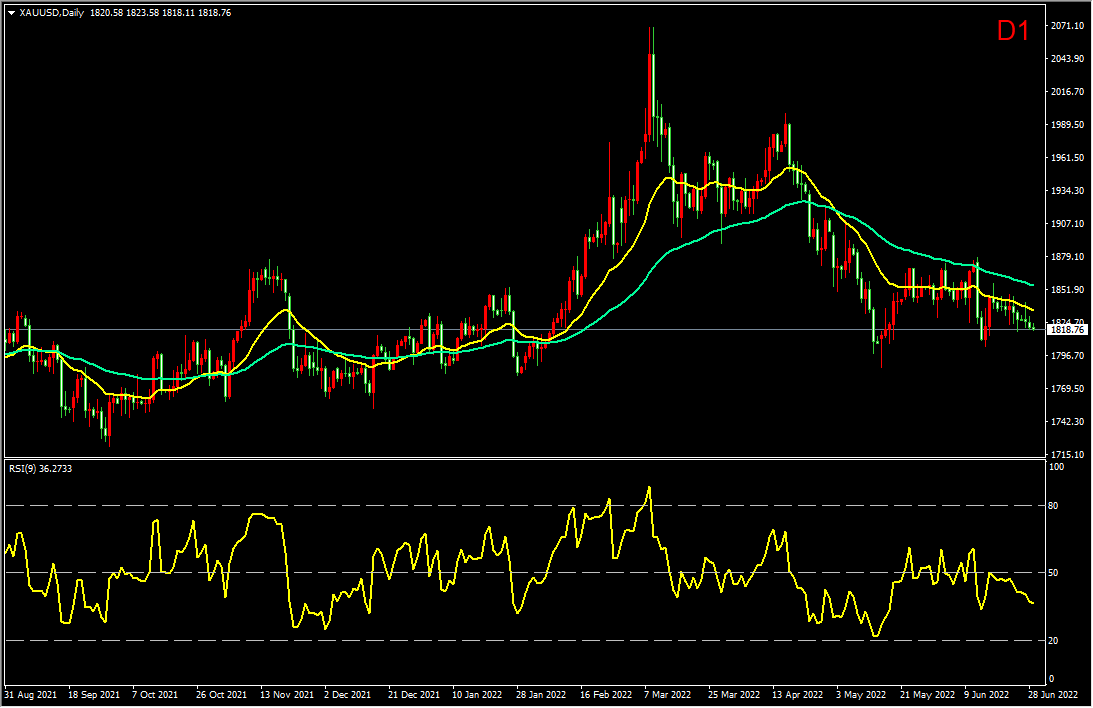Click the 2071.10 price axis label

[x=1067, y=26]
